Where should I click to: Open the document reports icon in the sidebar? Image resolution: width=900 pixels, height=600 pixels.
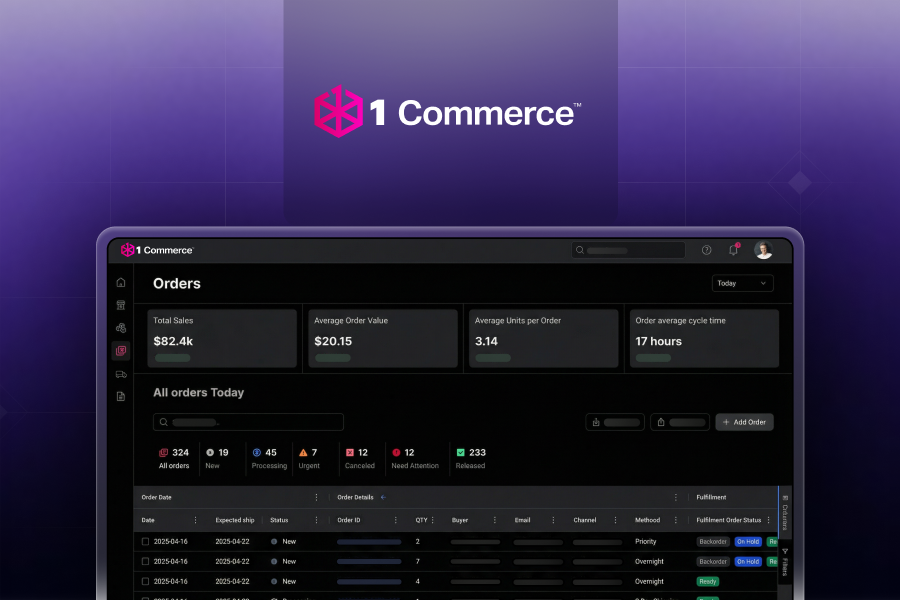pos(121,397)
